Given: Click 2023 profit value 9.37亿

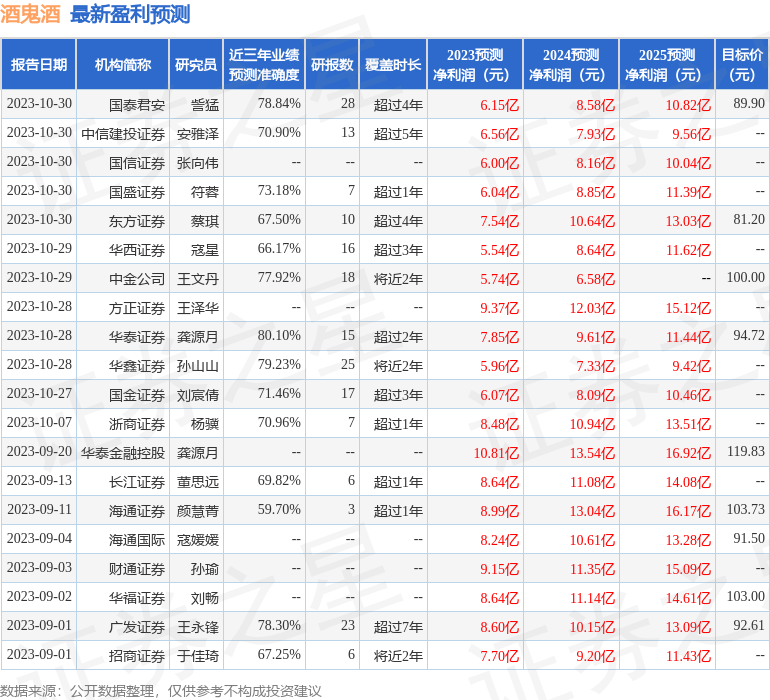Looking at the screenshot, I should click(x=499, y=308).
